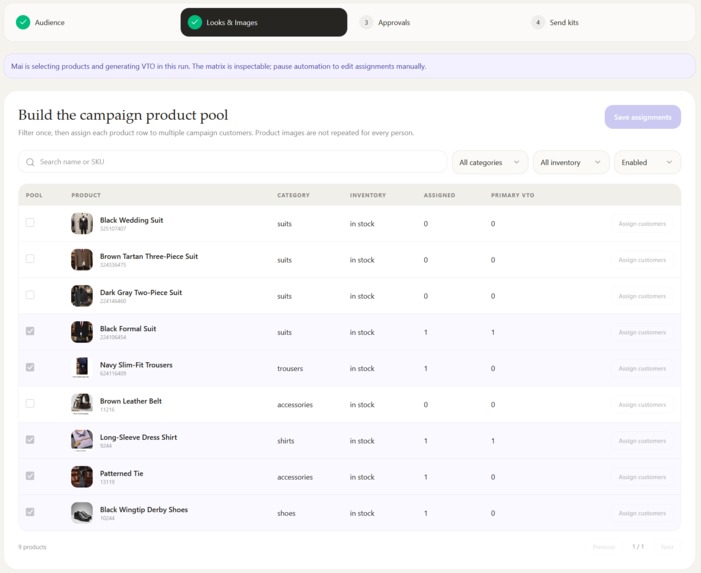This screenshot has height=573, width=701.
Task: Click the Navy Slim-Fit Trousers product name
Action: [x=136, y=365]
